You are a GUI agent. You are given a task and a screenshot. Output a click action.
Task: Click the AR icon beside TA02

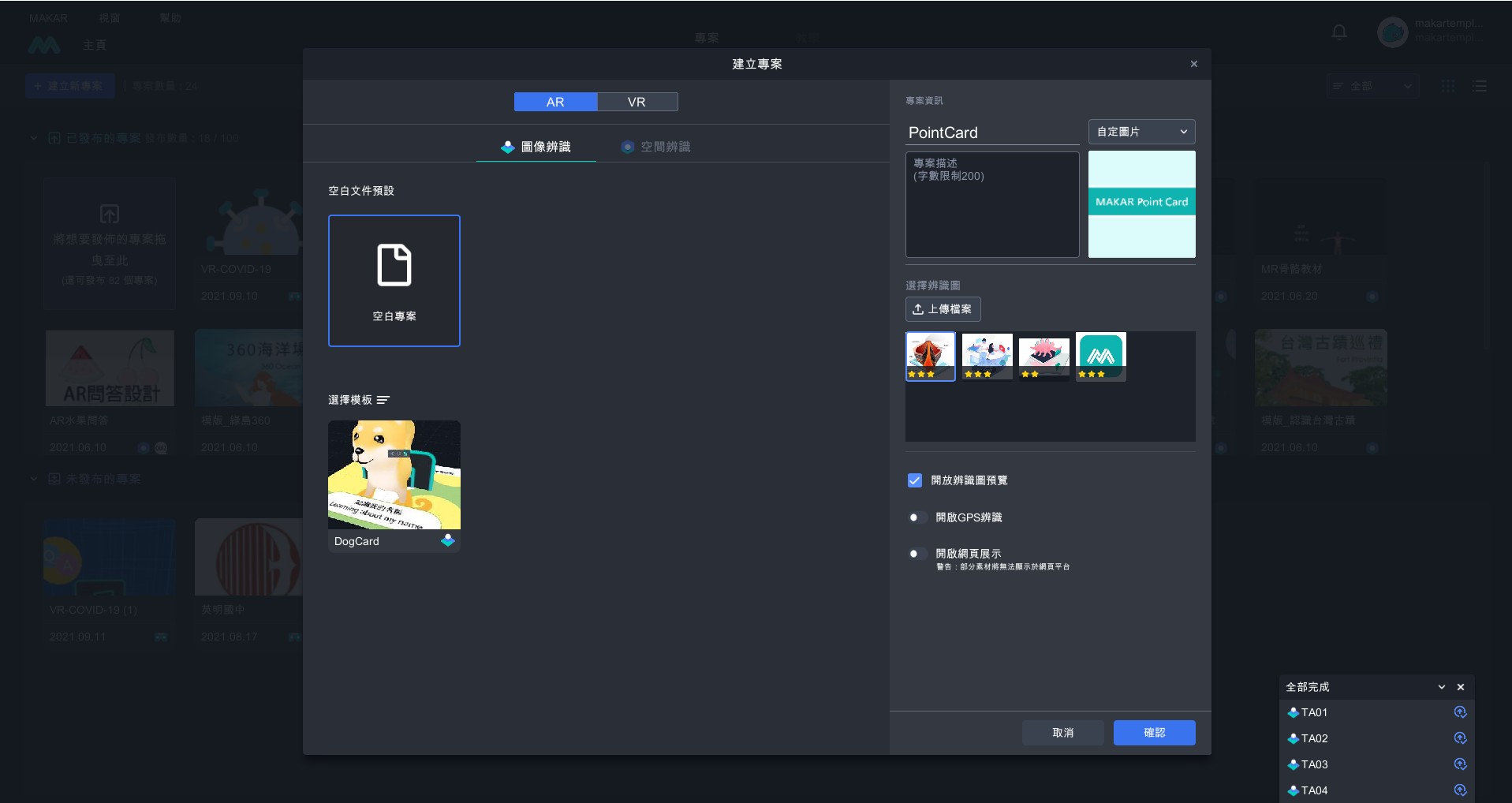pyautogui.click(x=1294, y=738)
